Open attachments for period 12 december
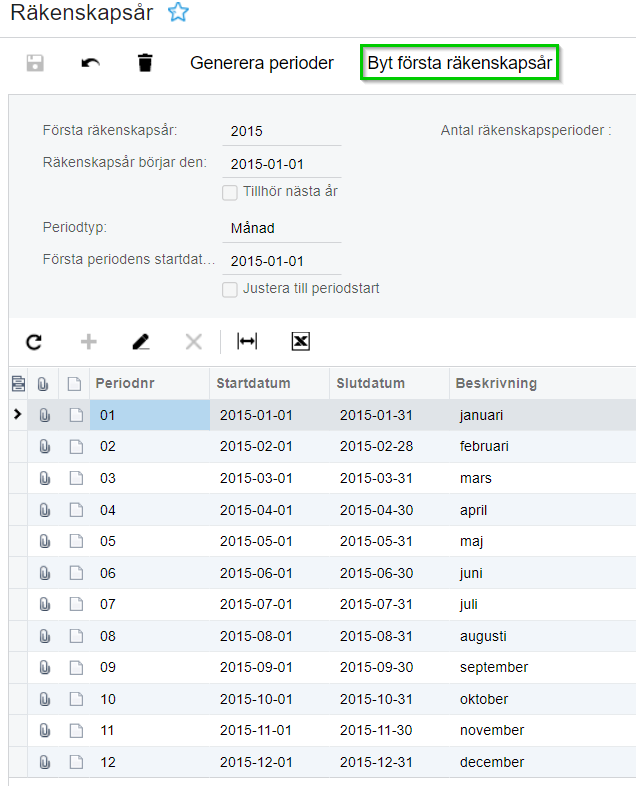Image resolution: width=636 pixels, height=786 pixels. (45, 762)
